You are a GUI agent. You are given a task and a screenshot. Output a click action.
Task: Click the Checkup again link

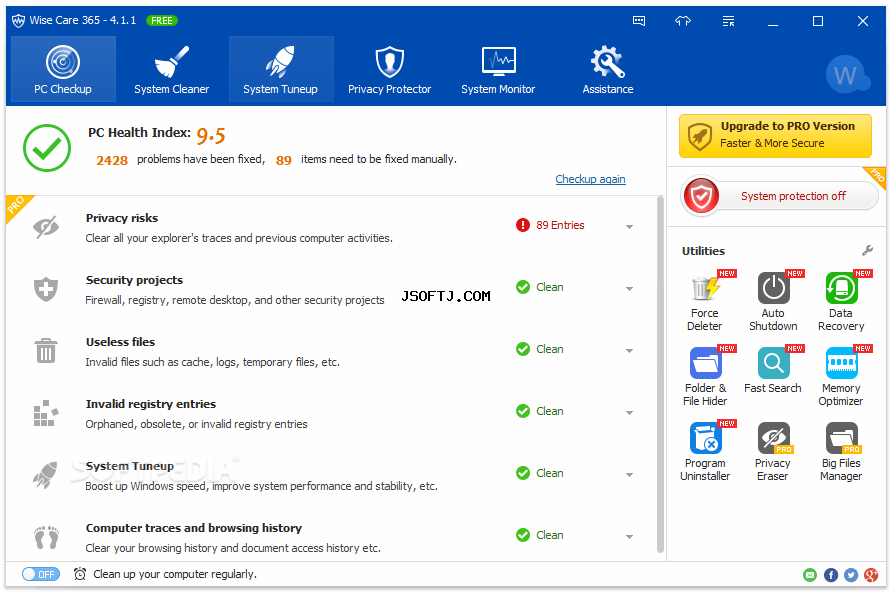click(x=590, y=179)
